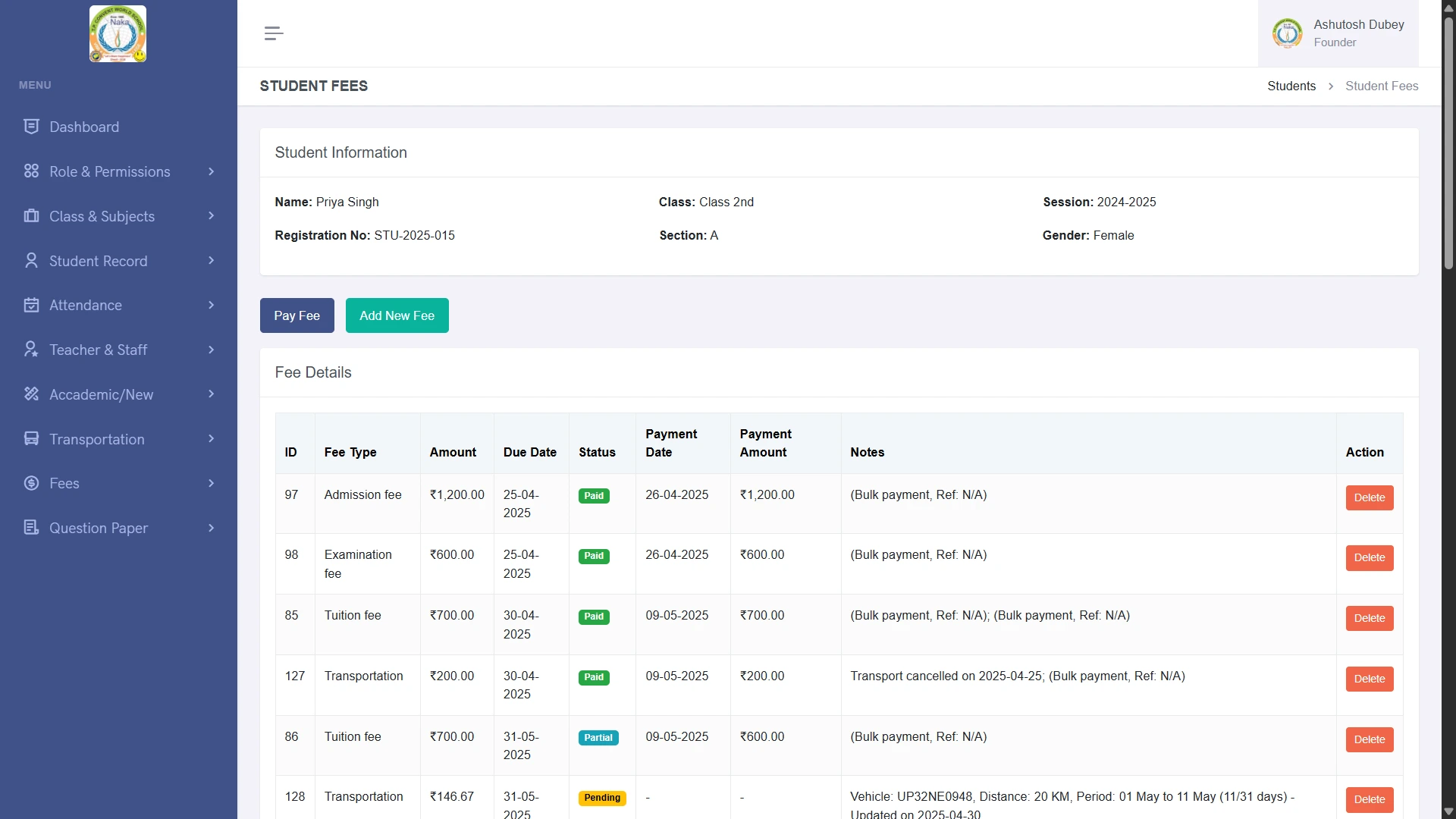Click the Add New Fee button
This screenshot has height=819, width=1456.
(397, 315)
